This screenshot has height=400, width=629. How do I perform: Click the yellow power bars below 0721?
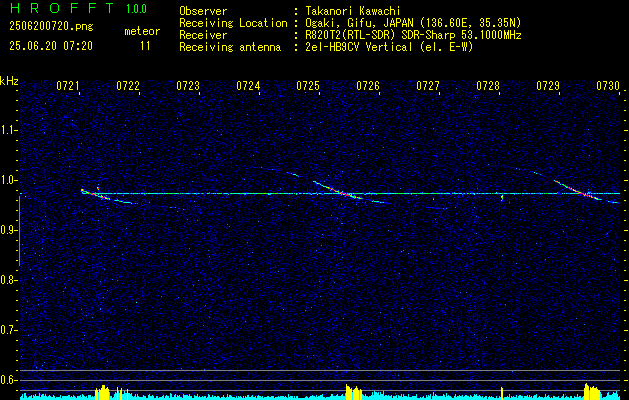(102, 392)
